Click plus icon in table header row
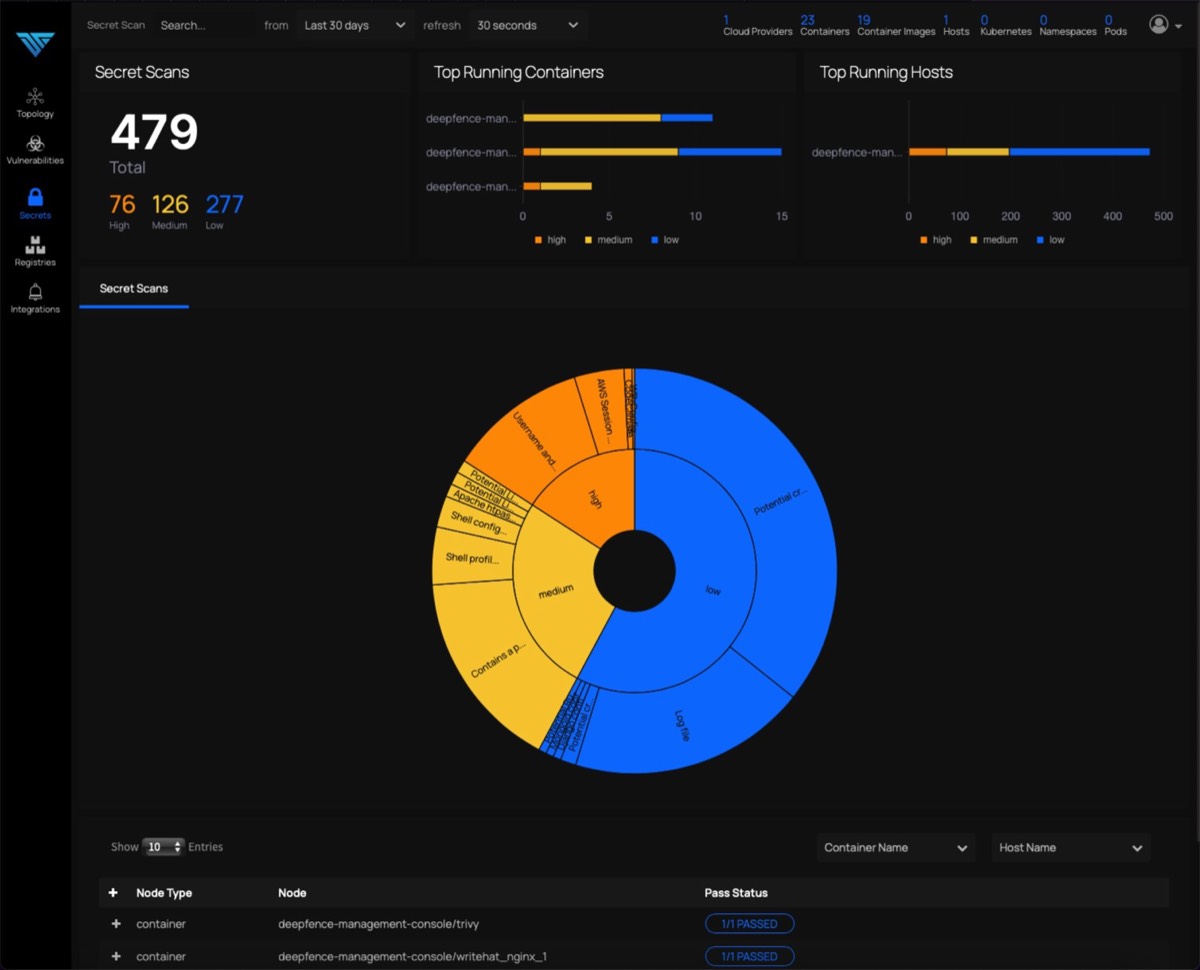The width and height of the screenshot is (1200, 970). tap(113, 893)
